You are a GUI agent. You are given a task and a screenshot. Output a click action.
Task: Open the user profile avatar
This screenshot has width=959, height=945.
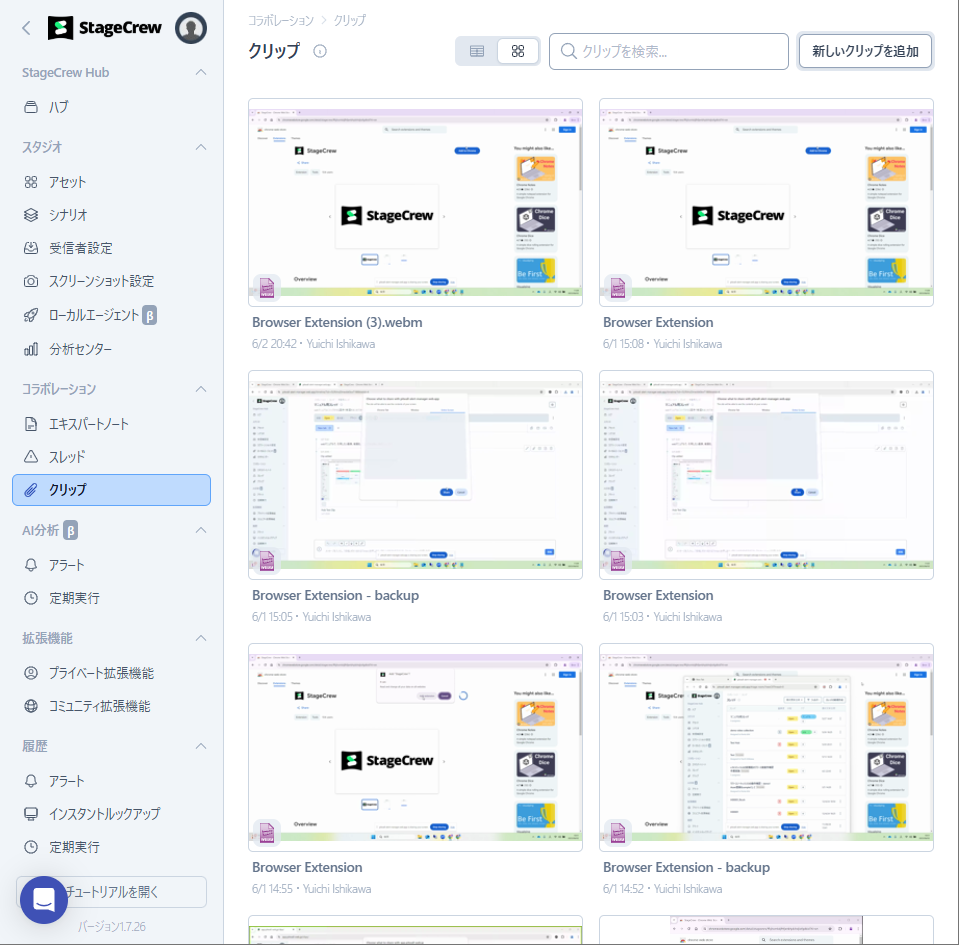pyautogui.click(x=191, y=28)
